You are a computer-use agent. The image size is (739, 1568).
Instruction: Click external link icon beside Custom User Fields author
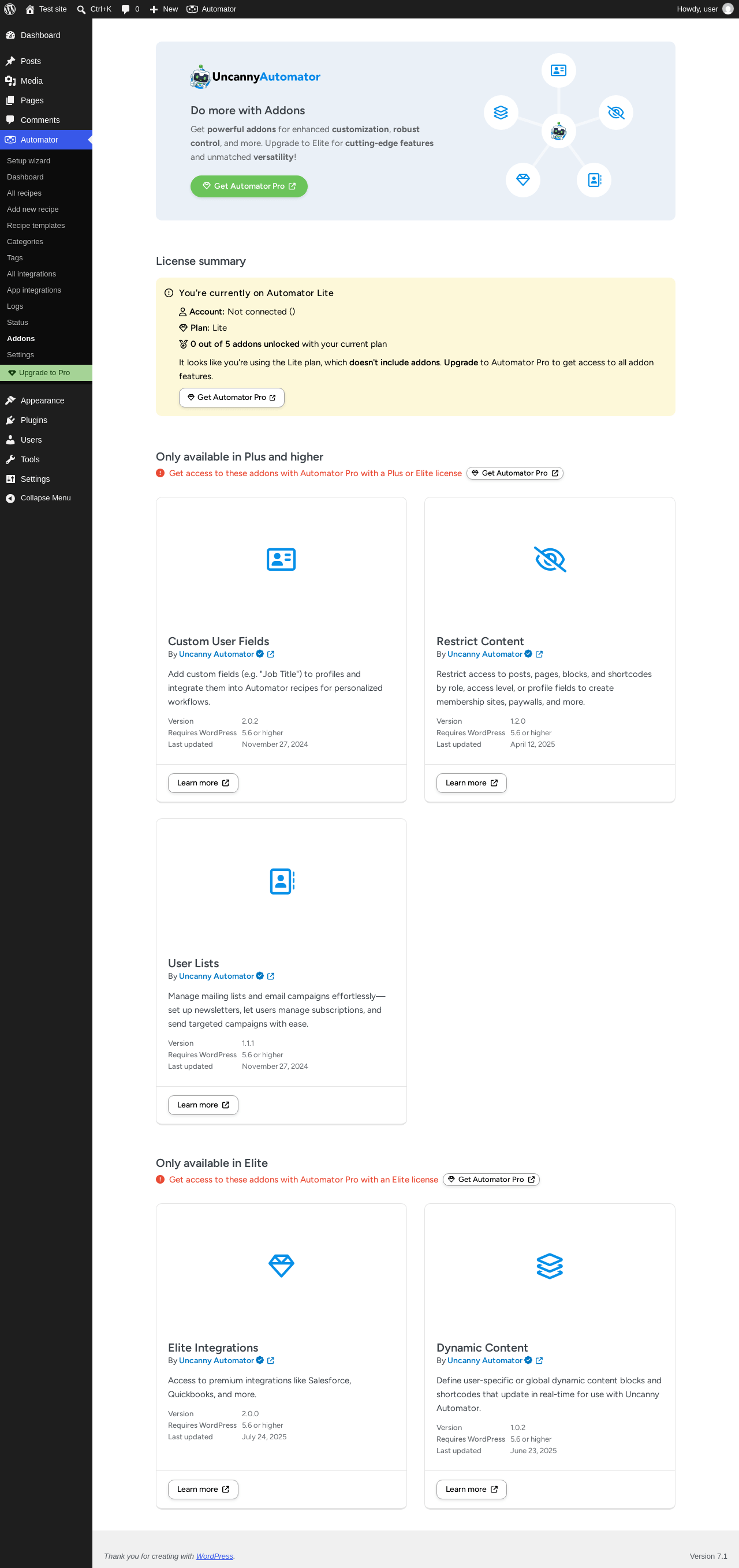click(x=271, y=654)
